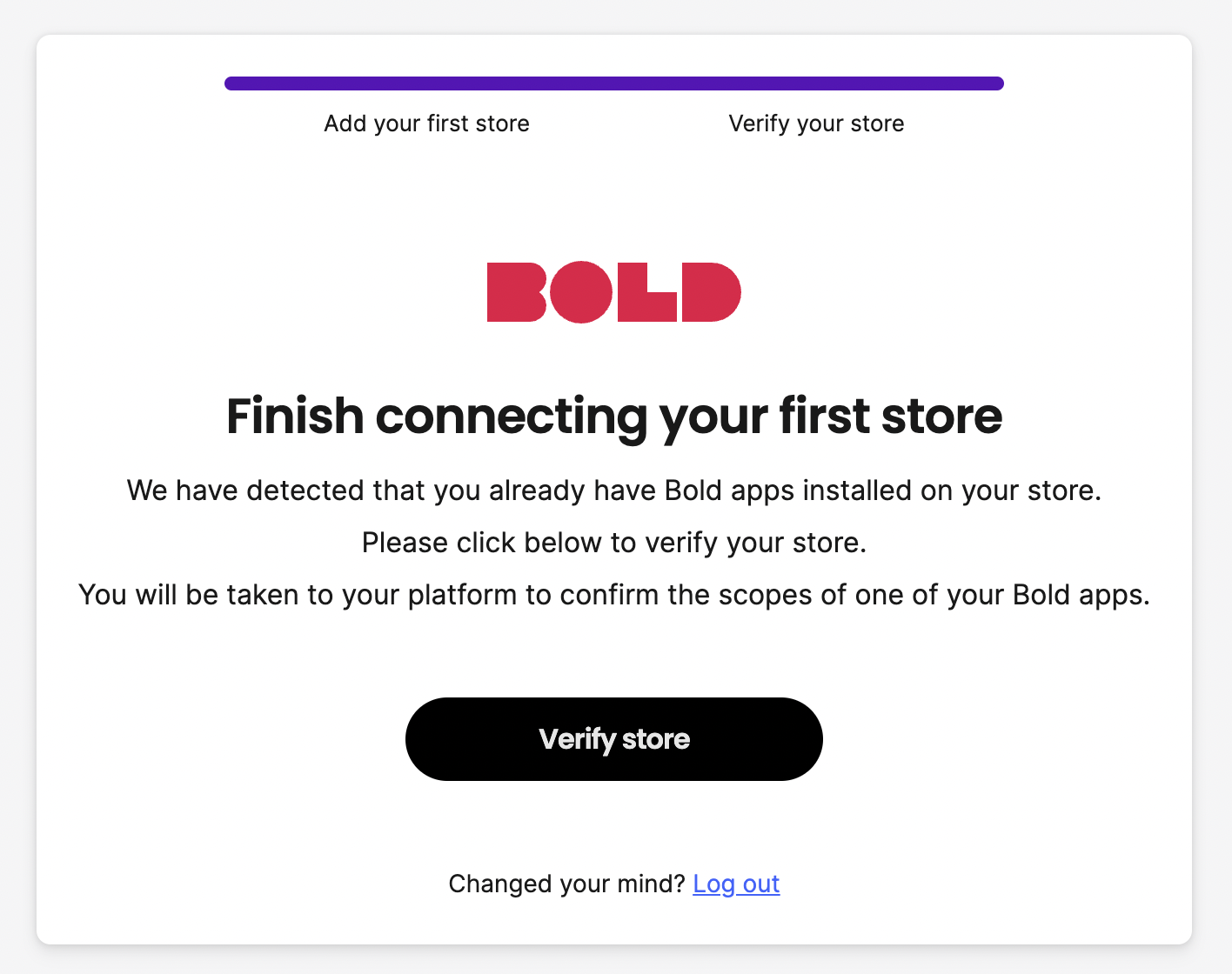
Task: Click the Finish connecting your first store heading
Action: [613, 417]
